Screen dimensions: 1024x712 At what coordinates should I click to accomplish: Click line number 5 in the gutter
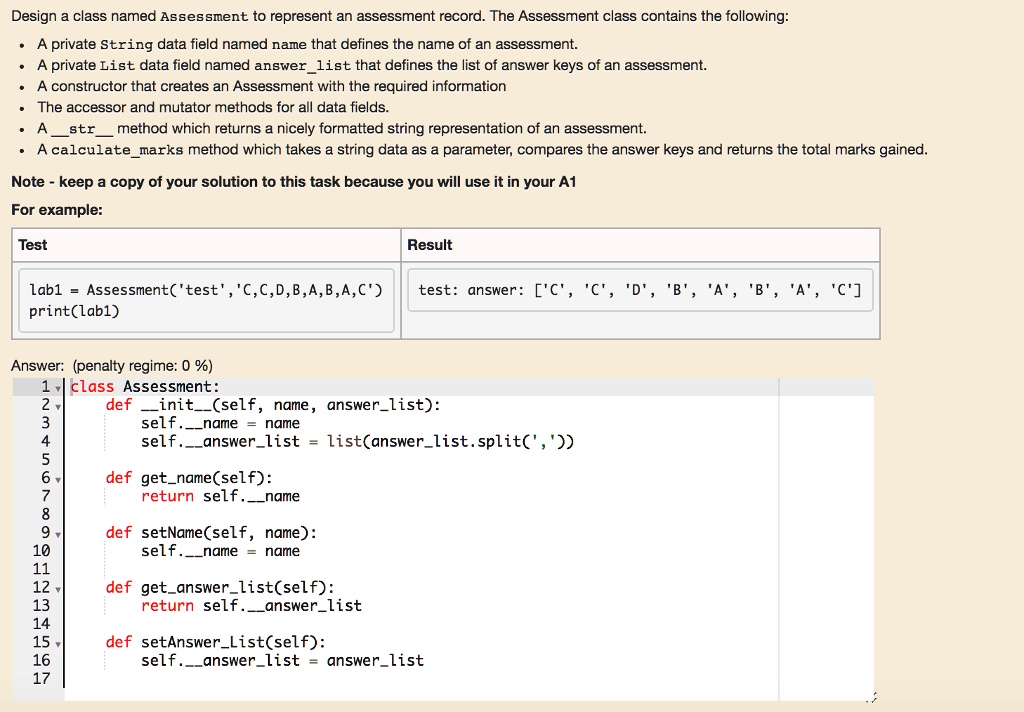46,459
